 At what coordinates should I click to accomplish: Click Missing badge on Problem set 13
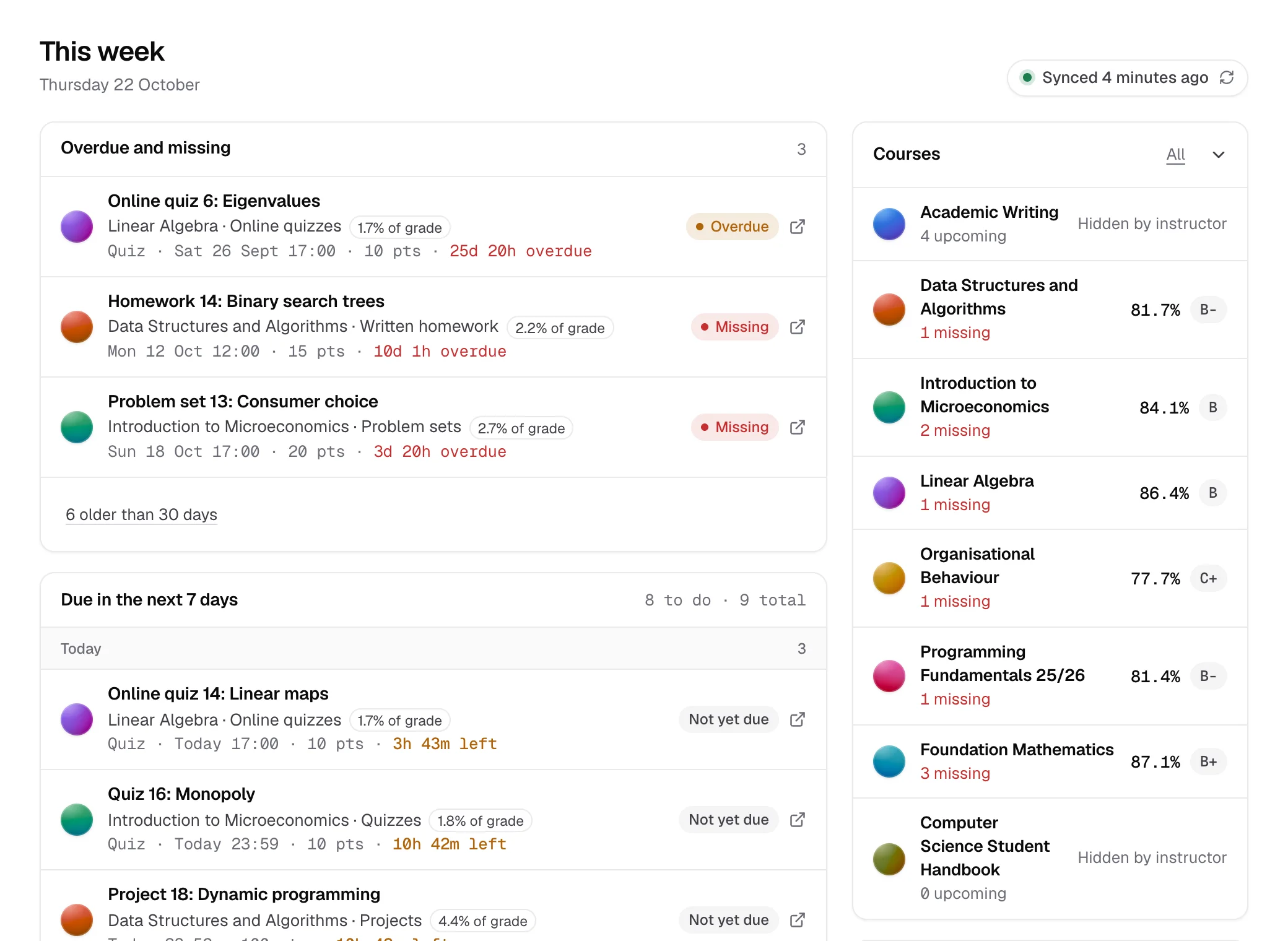click(734, 427)
